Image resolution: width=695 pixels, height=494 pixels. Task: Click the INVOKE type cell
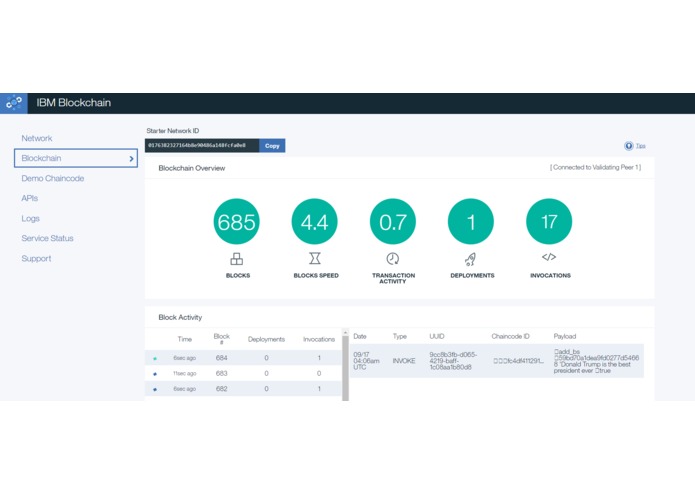click(404, 361)
